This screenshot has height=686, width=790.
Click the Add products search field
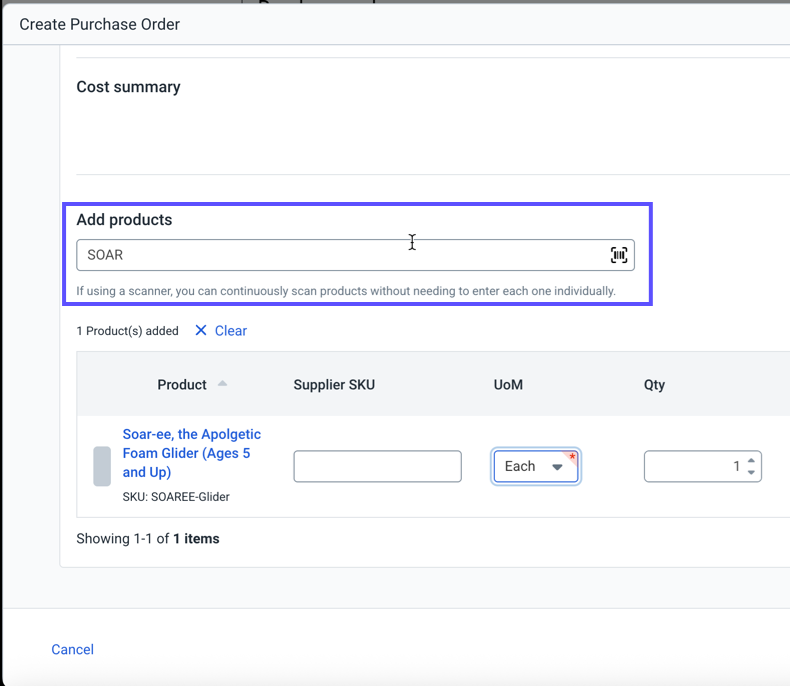pos(355,255)
